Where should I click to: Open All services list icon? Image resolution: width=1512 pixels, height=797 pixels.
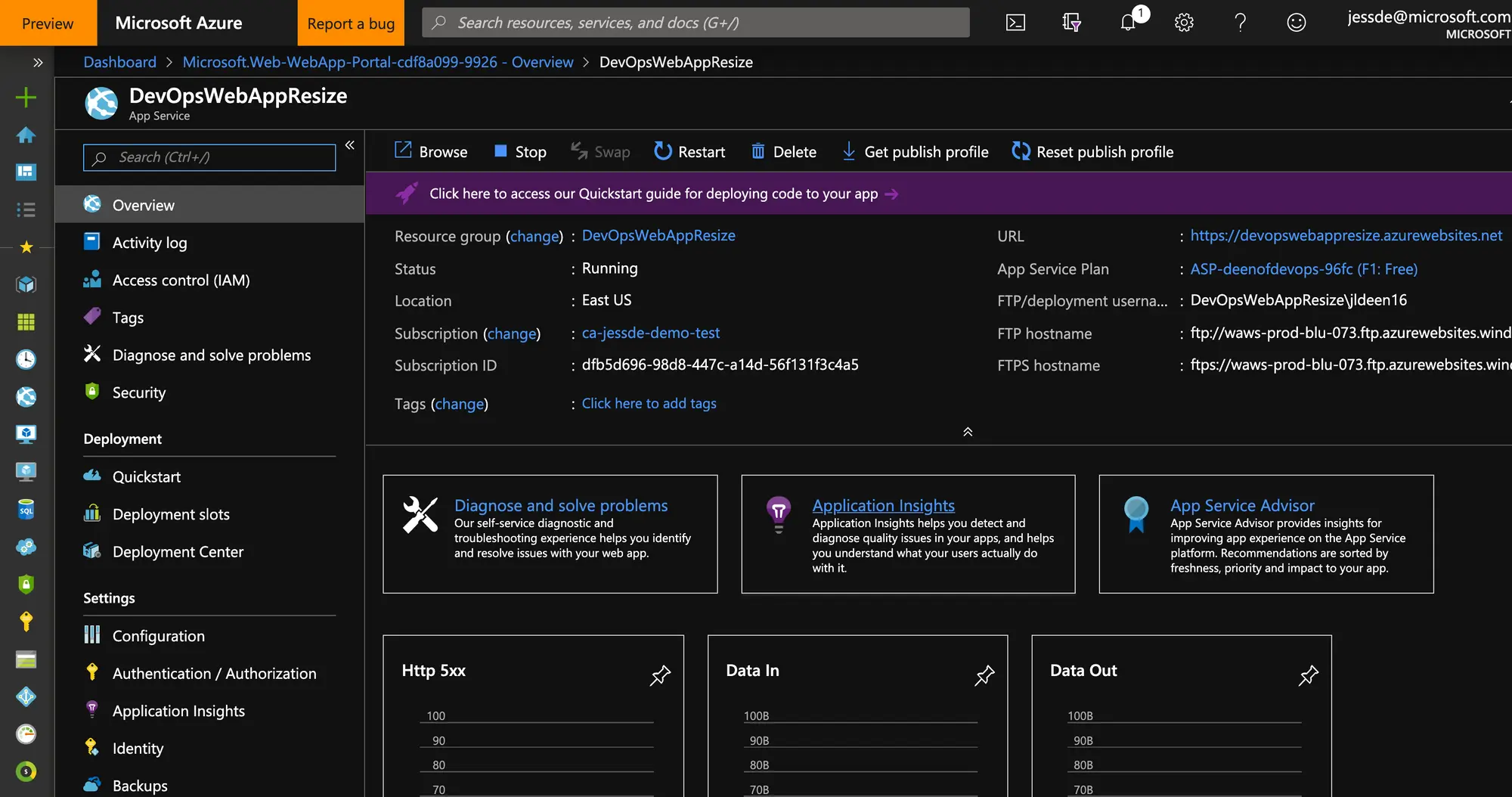pos(26,209)
